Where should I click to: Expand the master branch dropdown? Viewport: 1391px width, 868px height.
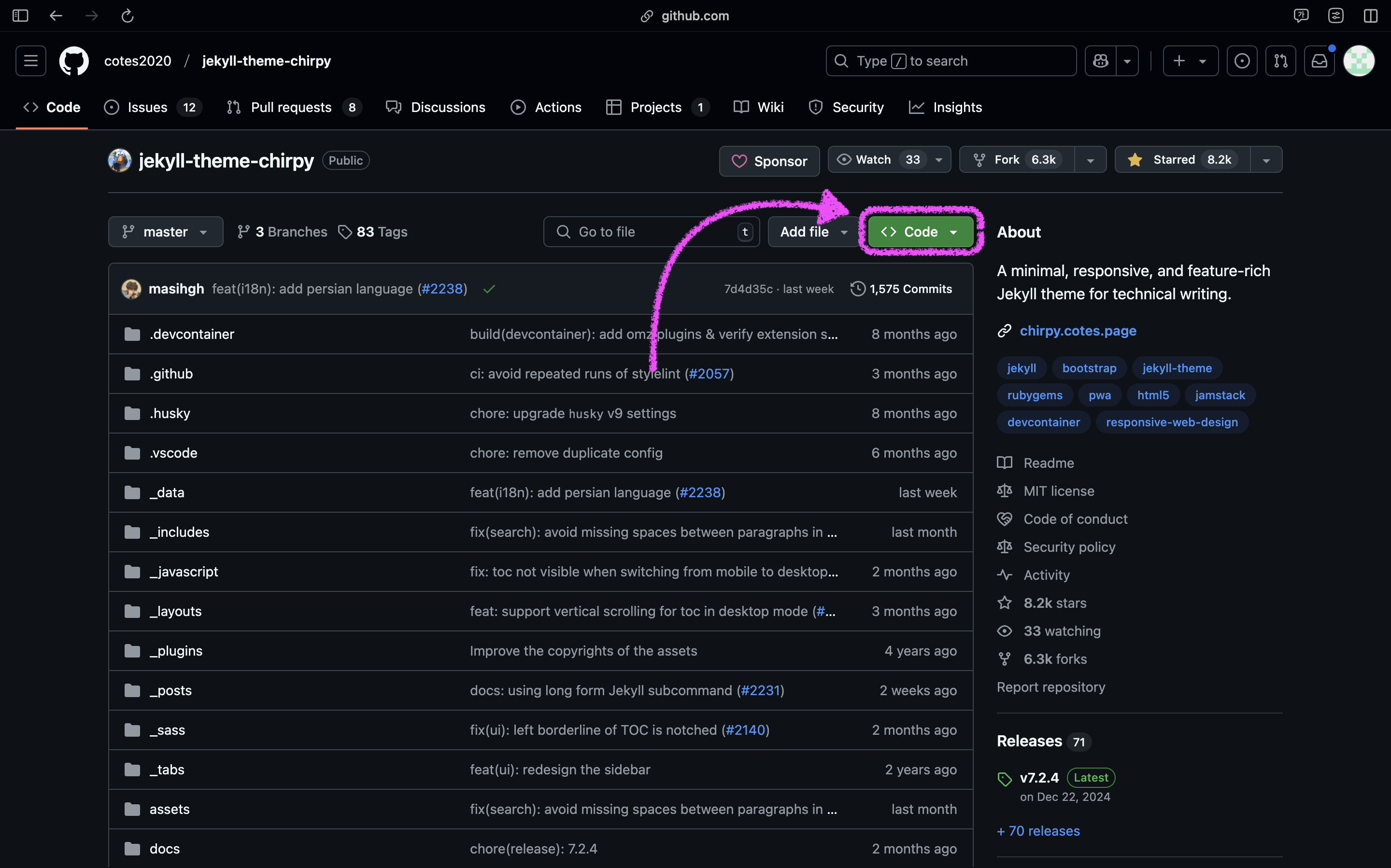point(165,232)
